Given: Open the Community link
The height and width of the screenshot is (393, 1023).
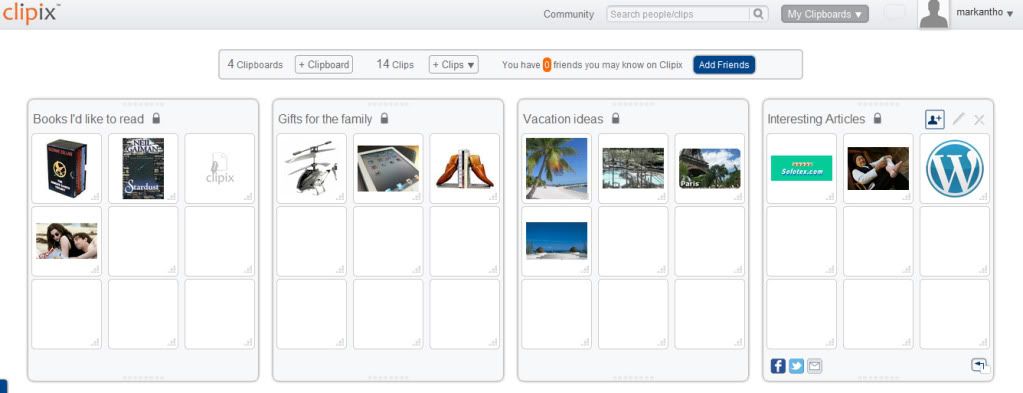Looking at the screenshot, I should 568,14.
